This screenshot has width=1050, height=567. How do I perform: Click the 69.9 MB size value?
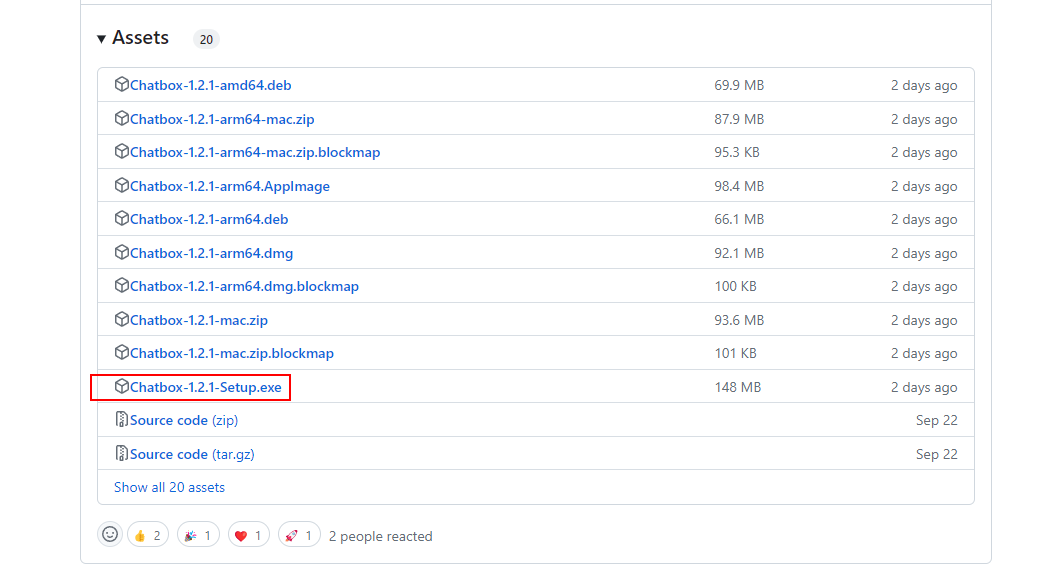739,85
